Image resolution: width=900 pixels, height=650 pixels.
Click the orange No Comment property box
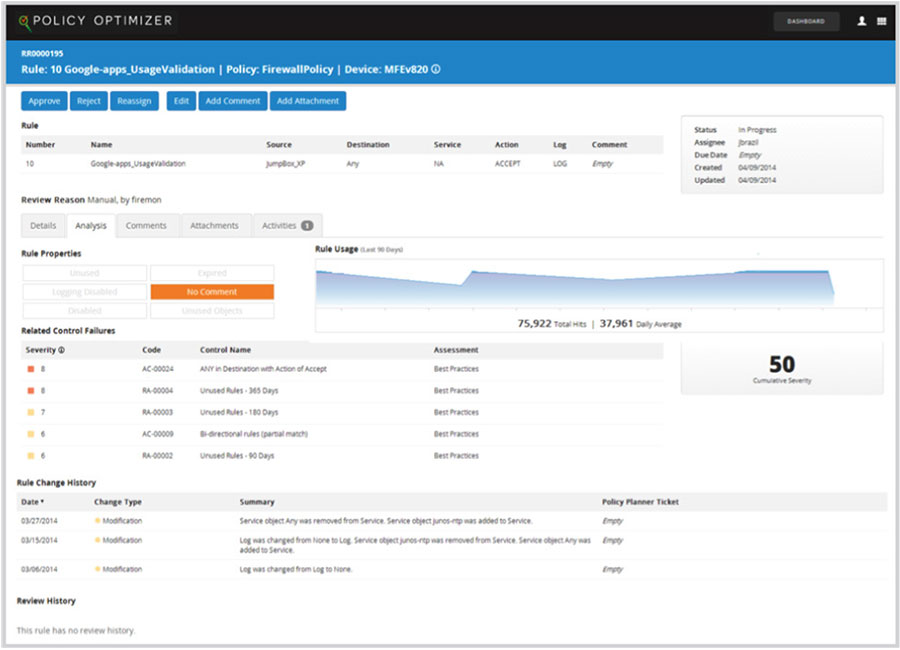pyautogui.click(x=212, y=292)
